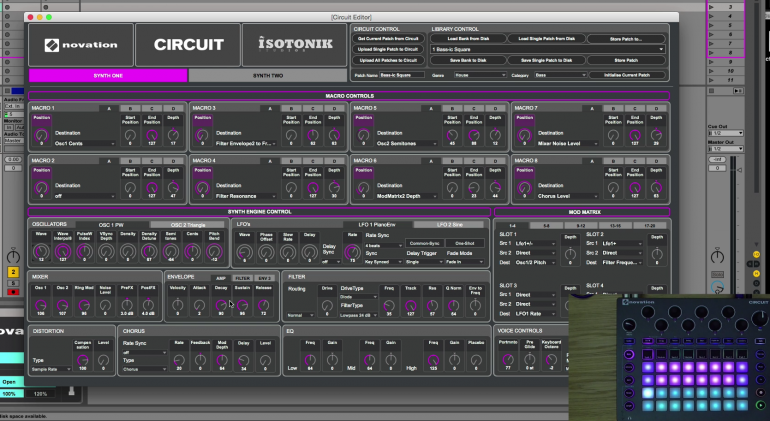Switch to the SYNTH TWO tab

coord(268,76)
